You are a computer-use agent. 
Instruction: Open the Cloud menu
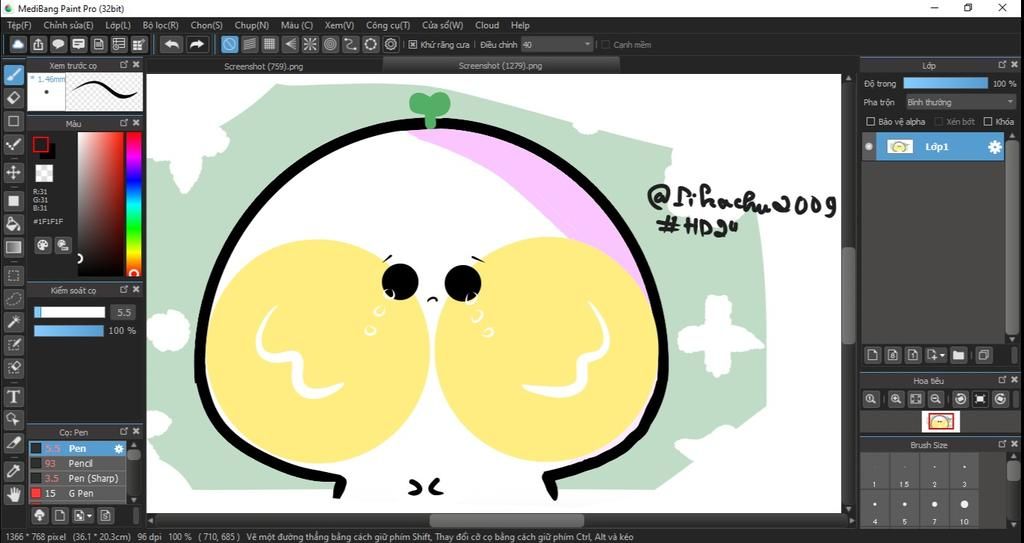point(487,25)
